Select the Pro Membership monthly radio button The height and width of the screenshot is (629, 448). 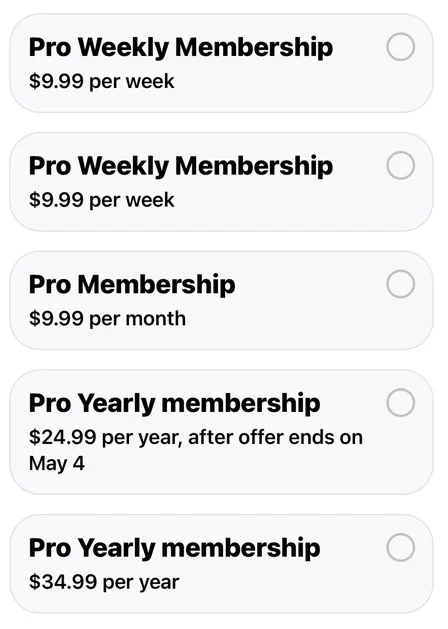[x=401, y=284]
